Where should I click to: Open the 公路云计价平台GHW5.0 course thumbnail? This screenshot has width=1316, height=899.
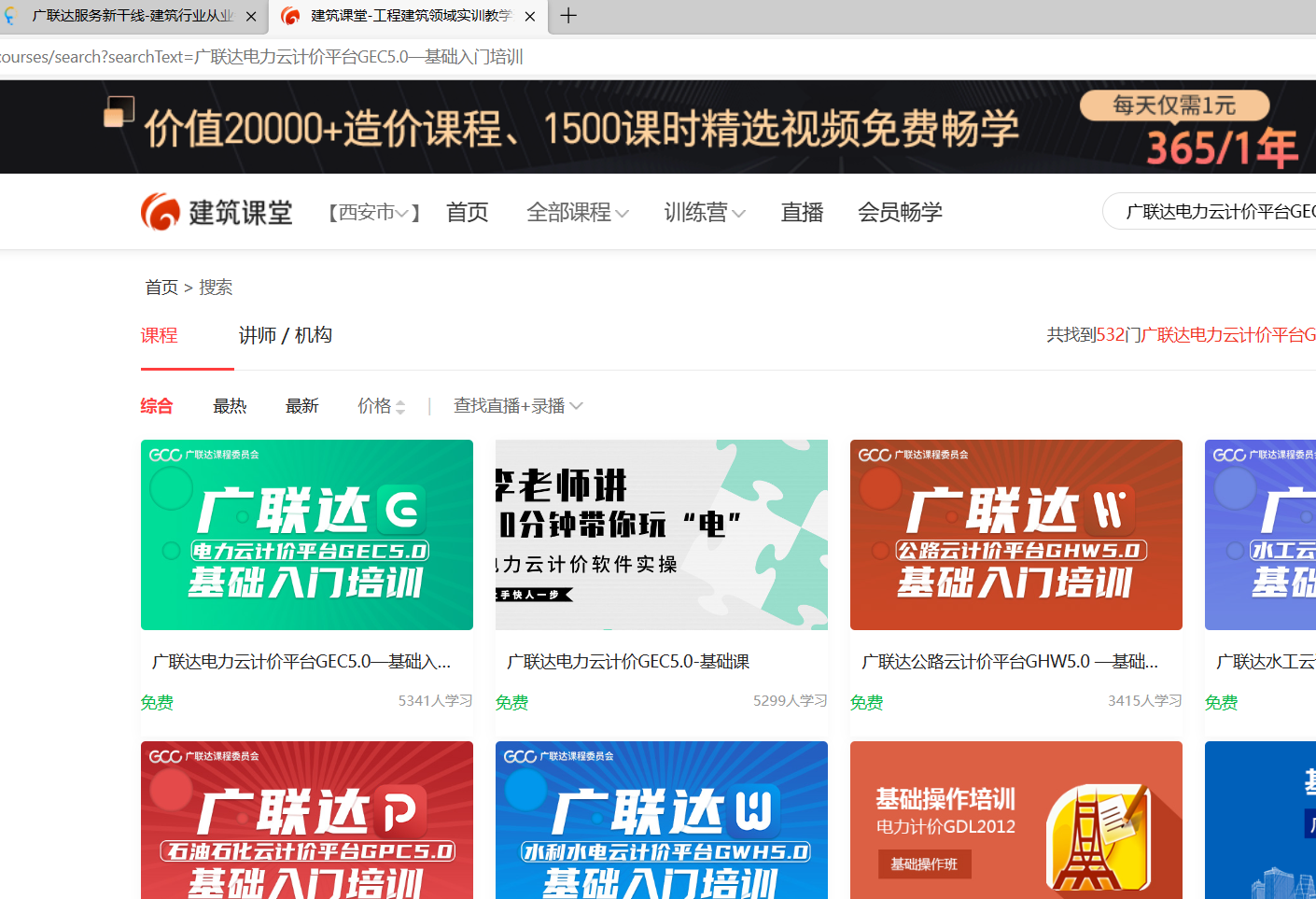1016,535
